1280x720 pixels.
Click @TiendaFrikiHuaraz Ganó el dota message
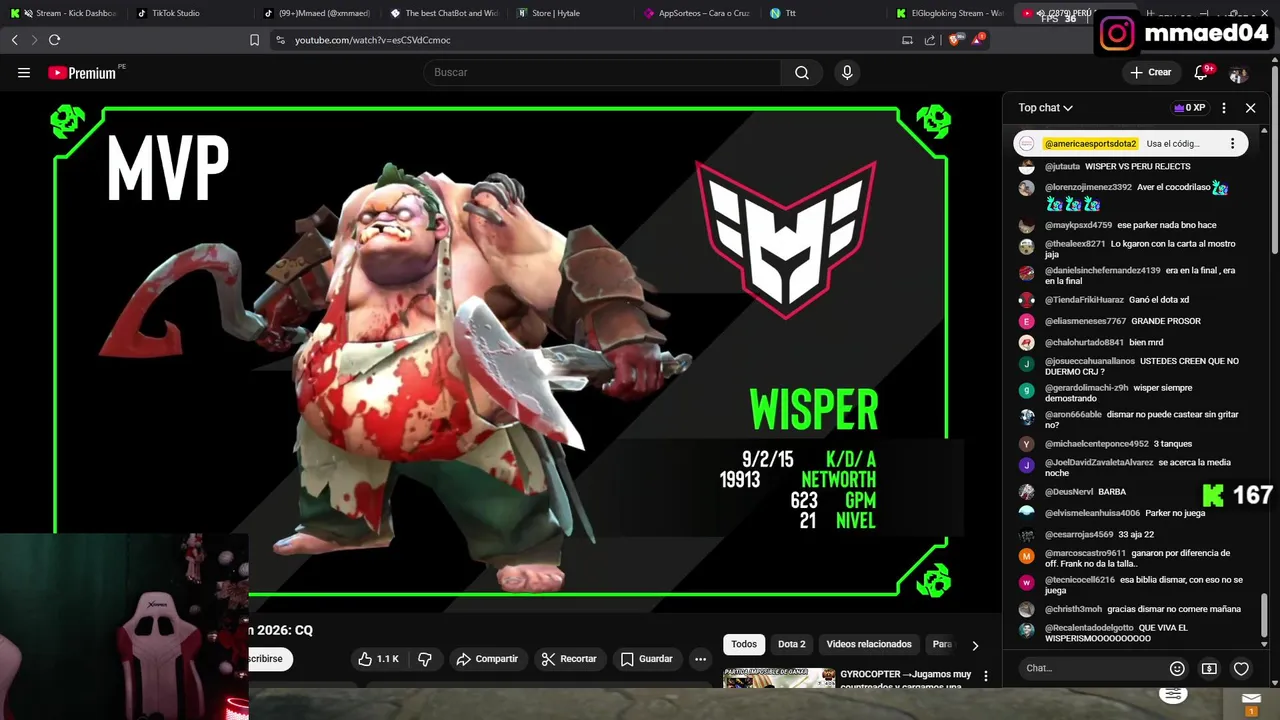pyautogui.click(x=1117, y=300)
